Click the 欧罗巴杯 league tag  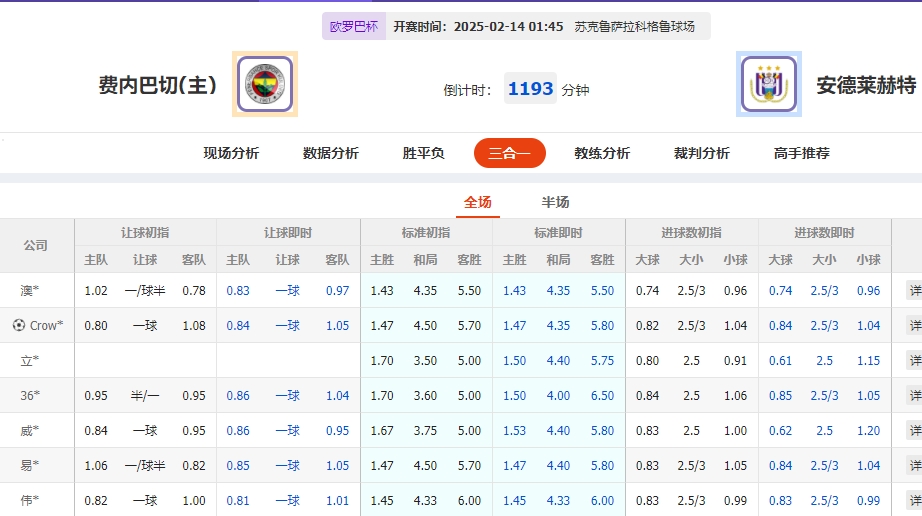click(x=354, y=27)
